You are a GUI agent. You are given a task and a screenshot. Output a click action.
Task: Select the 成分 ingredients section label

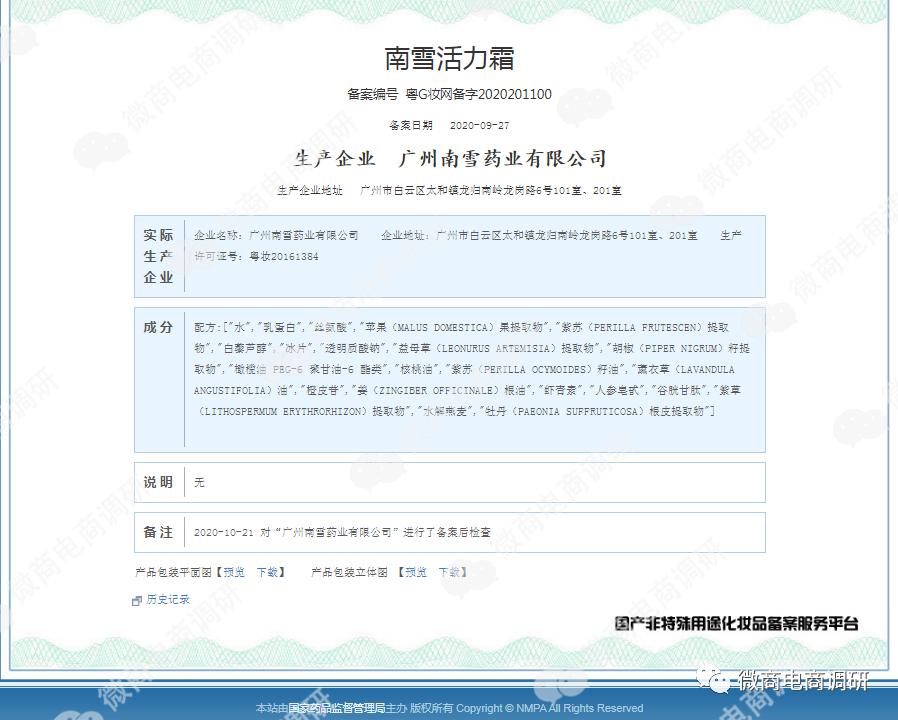[x=159, y=328]
